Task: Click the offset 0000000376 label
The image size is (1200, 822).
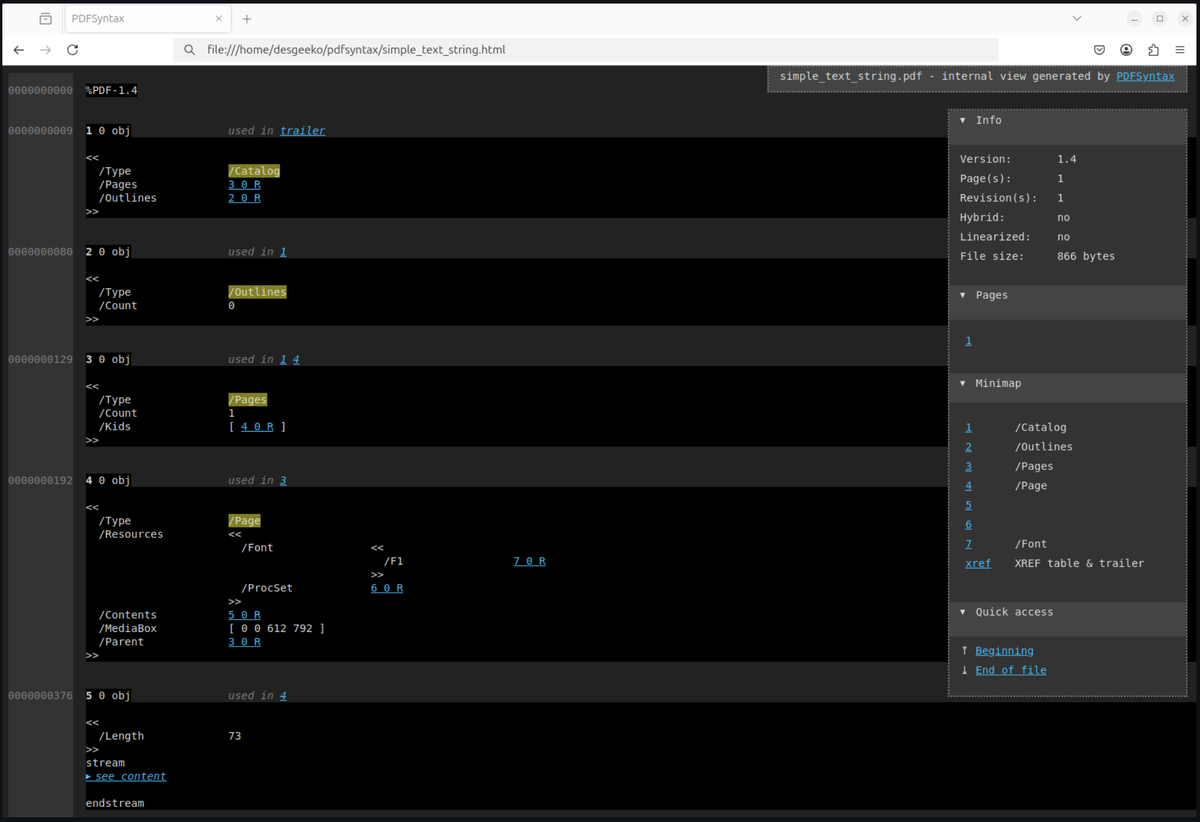Action: point(40,695)
